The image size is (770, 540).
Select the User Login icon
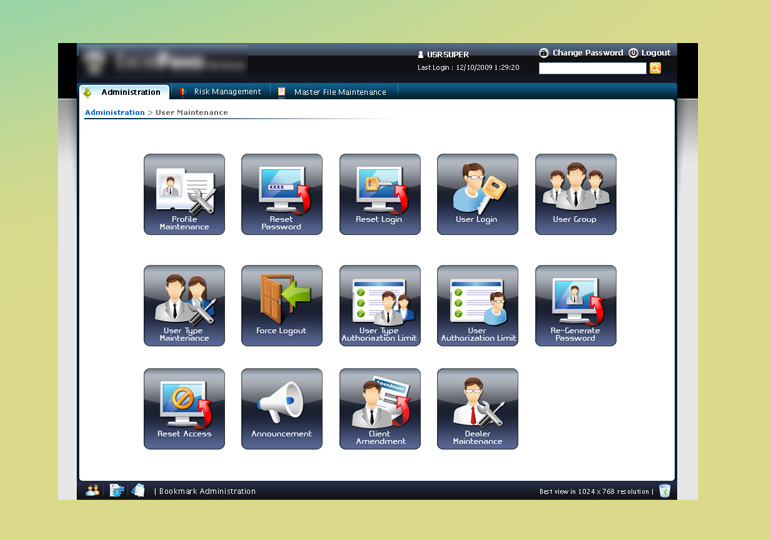477,194
